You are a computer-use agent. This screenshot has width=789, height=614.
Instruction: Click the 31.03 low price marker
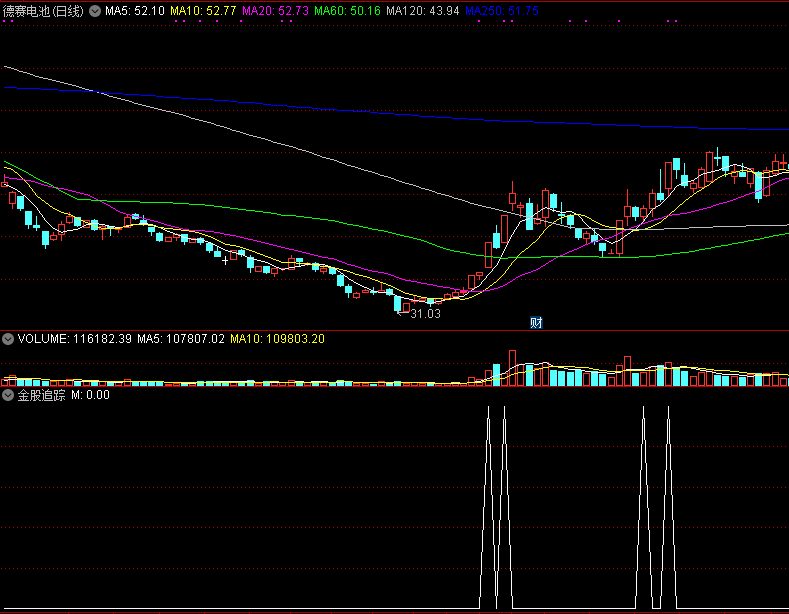(426, 314)
